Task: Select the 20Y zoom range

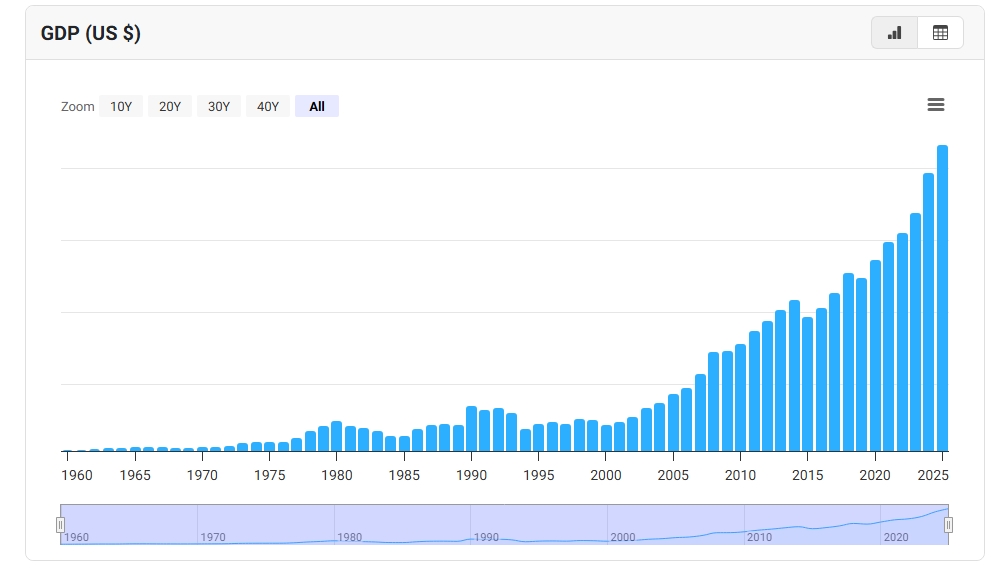Action: coord(170,106)
